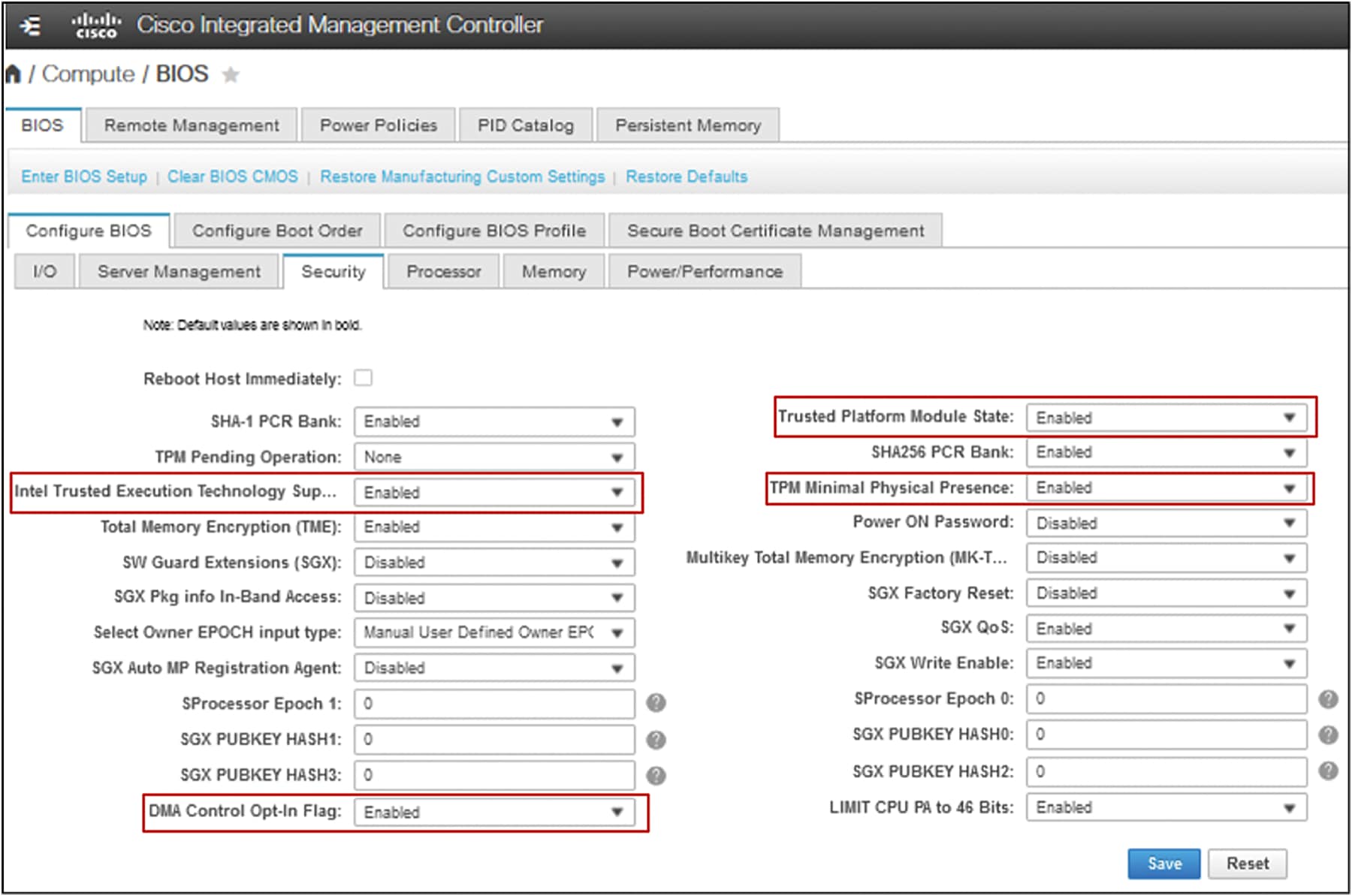Open SHA-1 PCR Bank dropdown

494,421
